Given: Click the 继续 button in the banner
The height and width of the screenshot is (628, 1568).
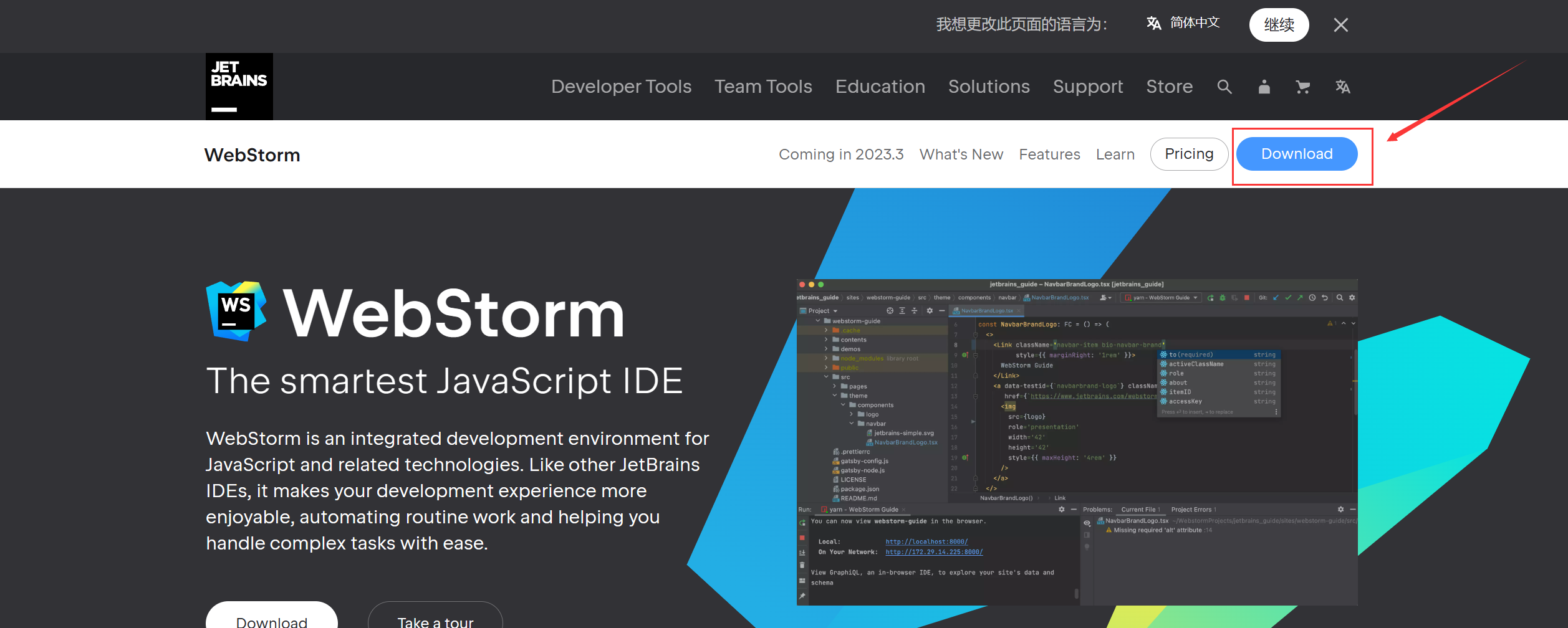Looking at the screenshot, I should (1279, 25).
